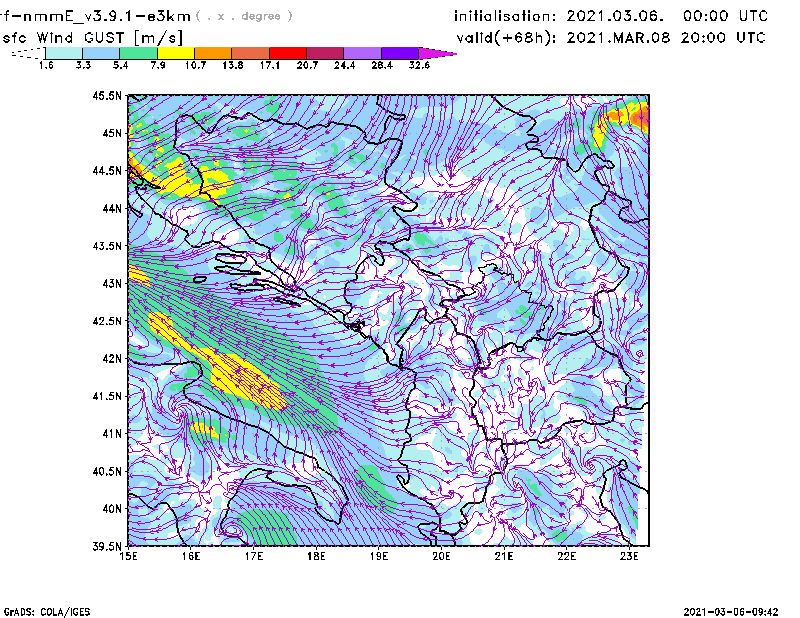Click the 15E longitude label
The width and height of the screenshot is (800, 618).
[x=128, y=556]
